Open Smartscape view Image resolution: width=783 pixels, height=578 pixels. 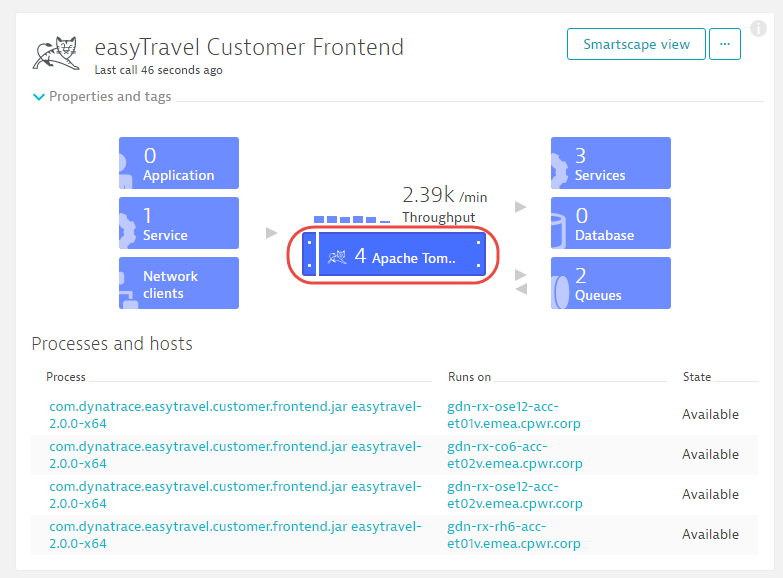click(x=636, y=44)
